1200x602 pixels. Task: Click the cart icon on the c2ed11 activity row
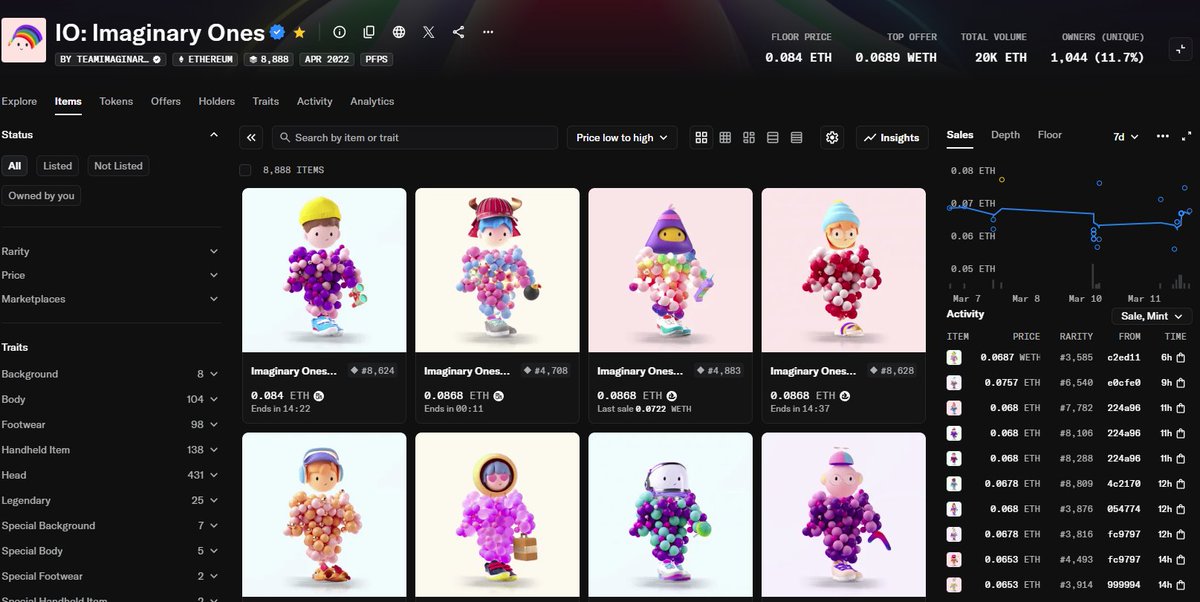point(1181,357)
